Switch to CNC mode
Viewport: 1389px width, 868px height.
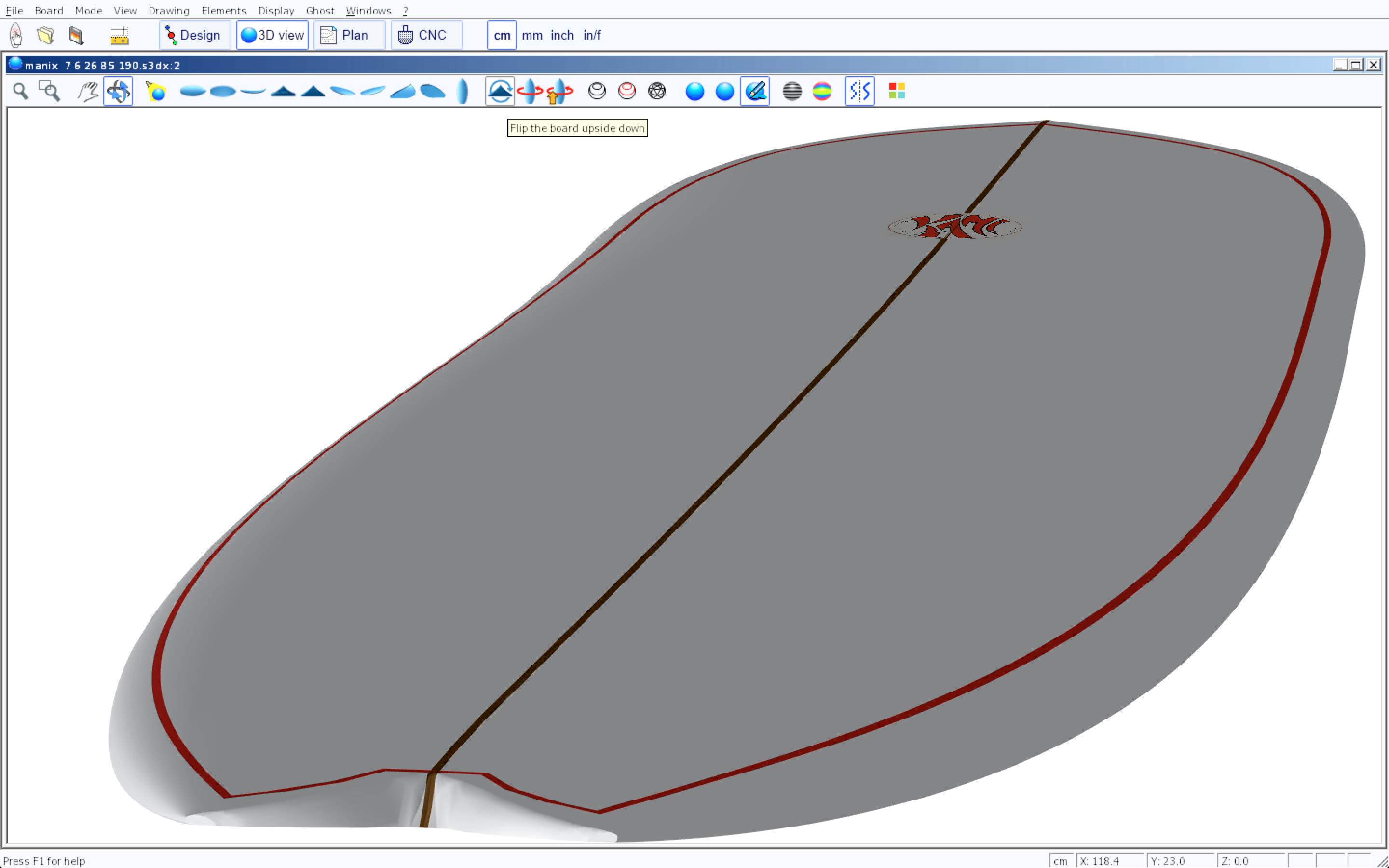click(x=426, y=35)
